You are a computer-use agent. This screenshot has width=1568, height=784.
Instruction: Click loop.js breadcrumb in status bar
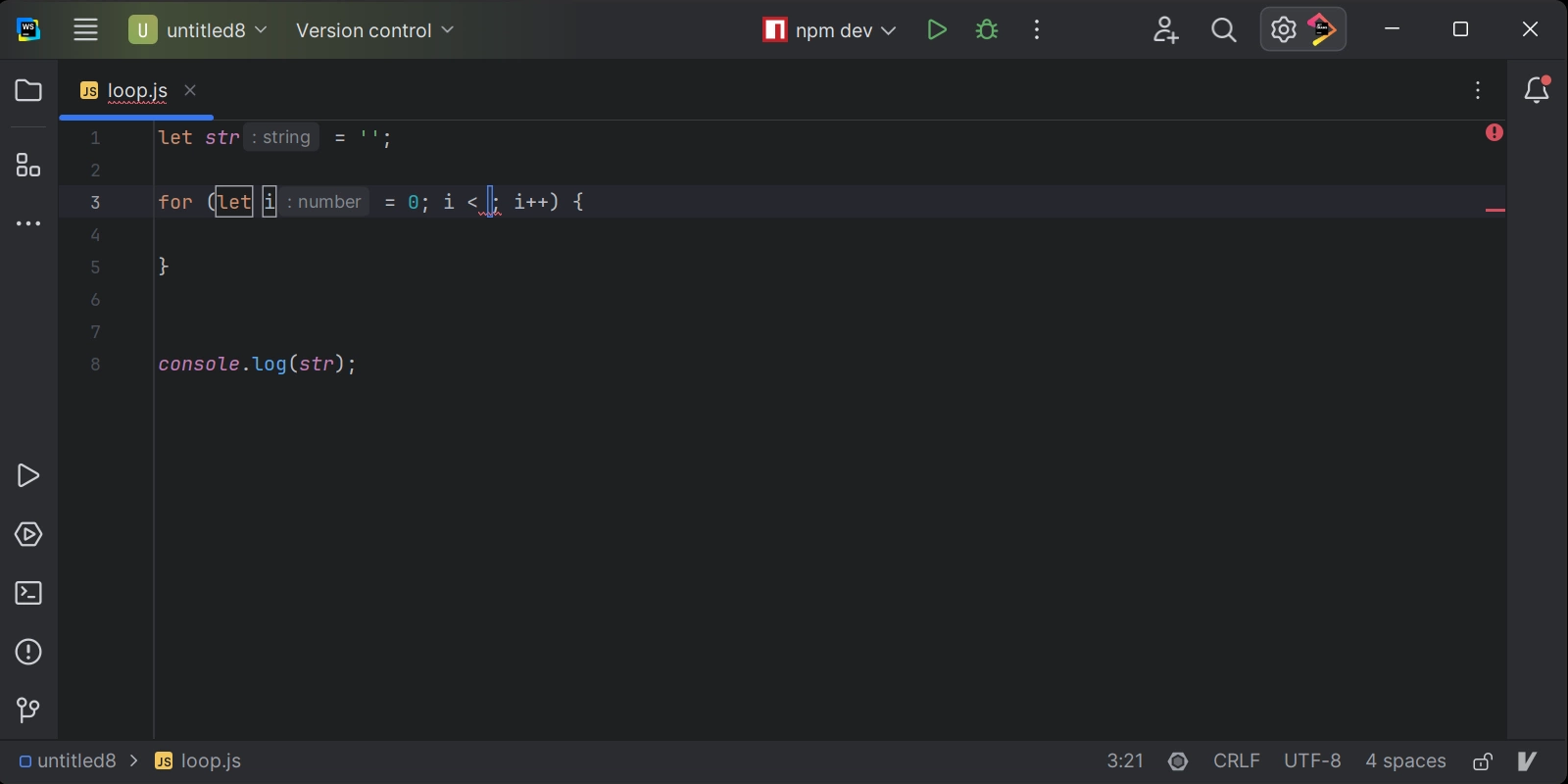198,760
